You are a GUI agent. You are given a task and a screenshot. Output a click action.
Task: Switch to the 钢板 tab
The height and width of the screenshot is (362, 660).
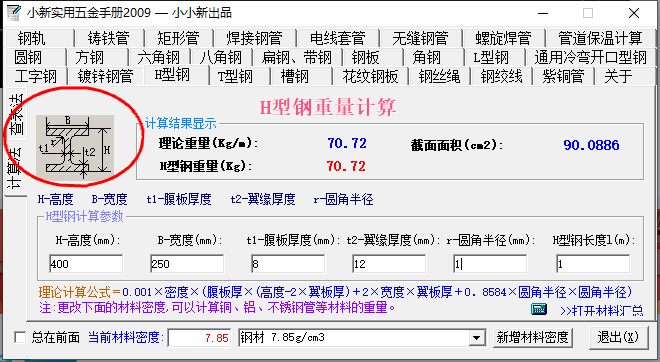click(366, 57)
